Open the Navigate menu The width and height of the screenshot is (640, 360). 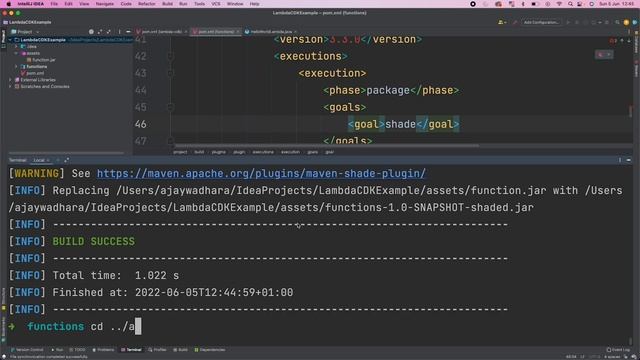point(104,4)
